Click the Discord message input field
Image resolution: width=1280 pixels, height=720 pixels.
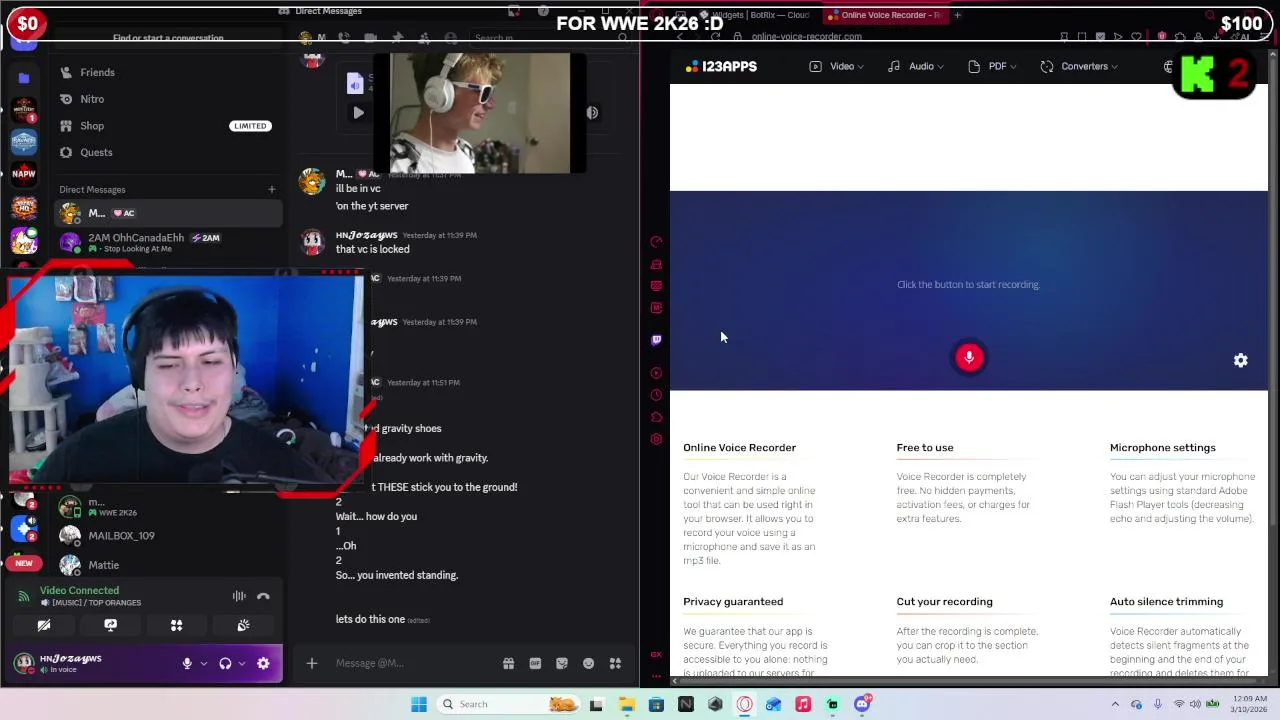[x=415, y=663]
